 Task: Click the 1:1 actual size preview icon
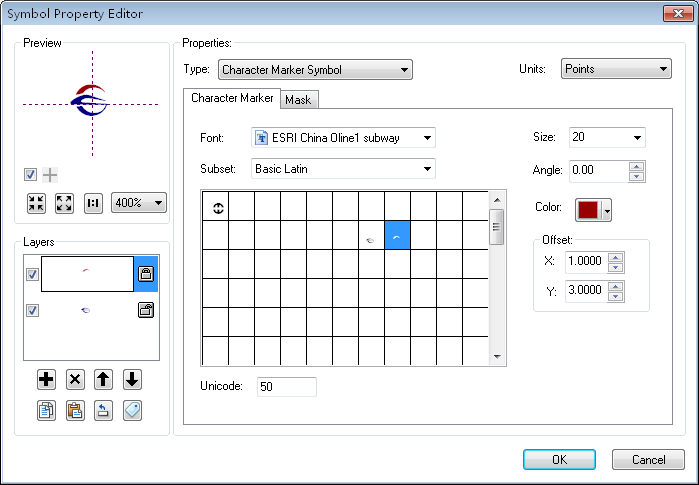pyautogui.click(x=93, y=203)
